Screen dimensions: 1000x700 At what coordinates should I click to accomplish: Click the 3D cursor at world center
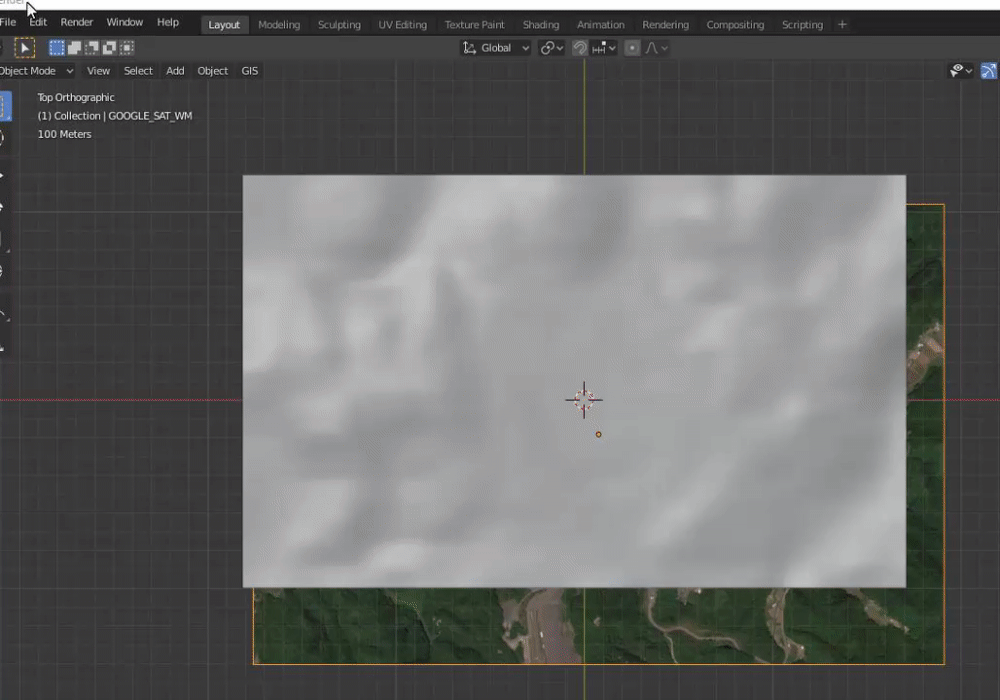pos(584,400)
